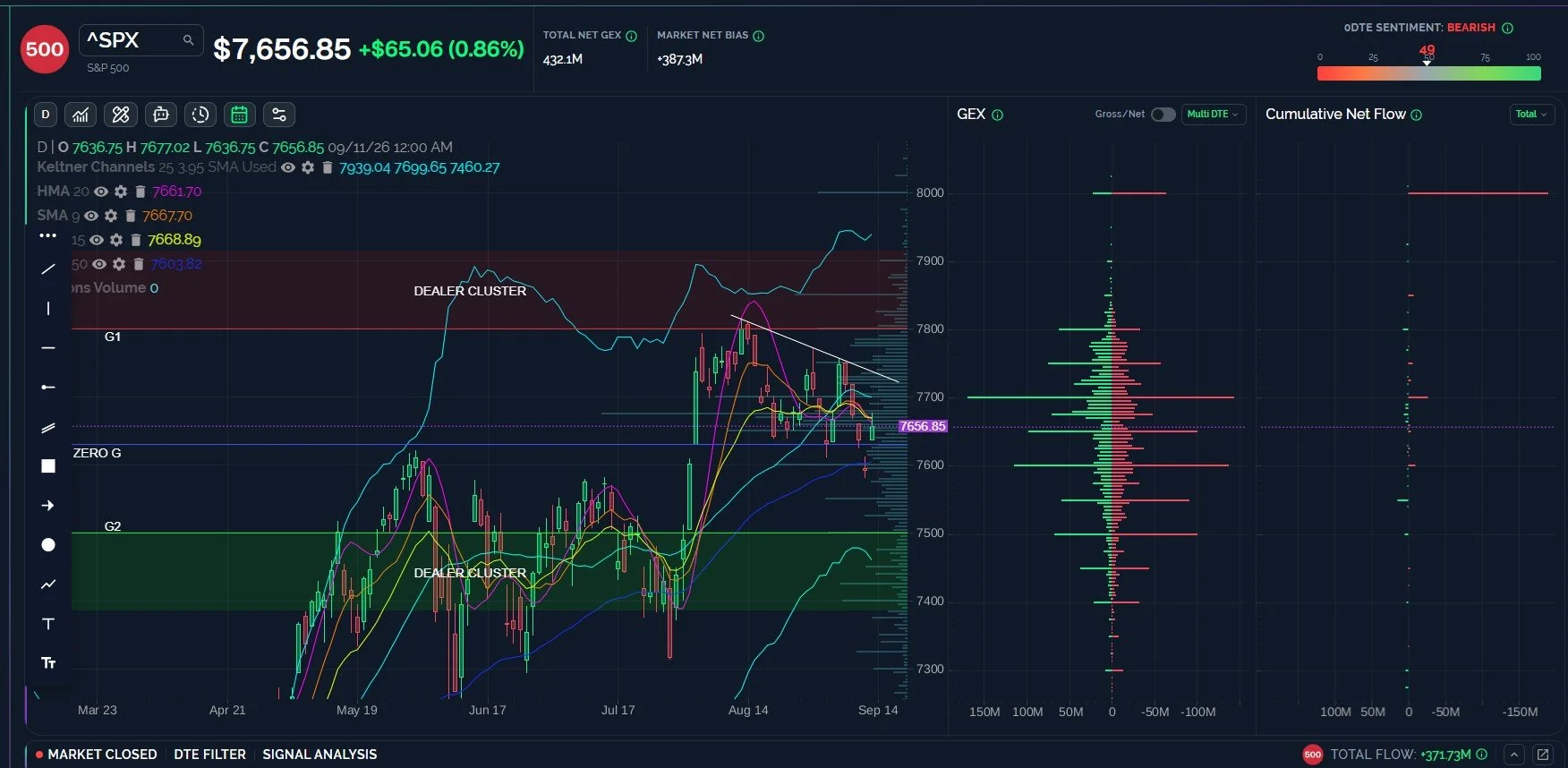1568x768 pixels.
Task: Toggle visibility of the 15-period indicator
Action: (x=97, y=240)
